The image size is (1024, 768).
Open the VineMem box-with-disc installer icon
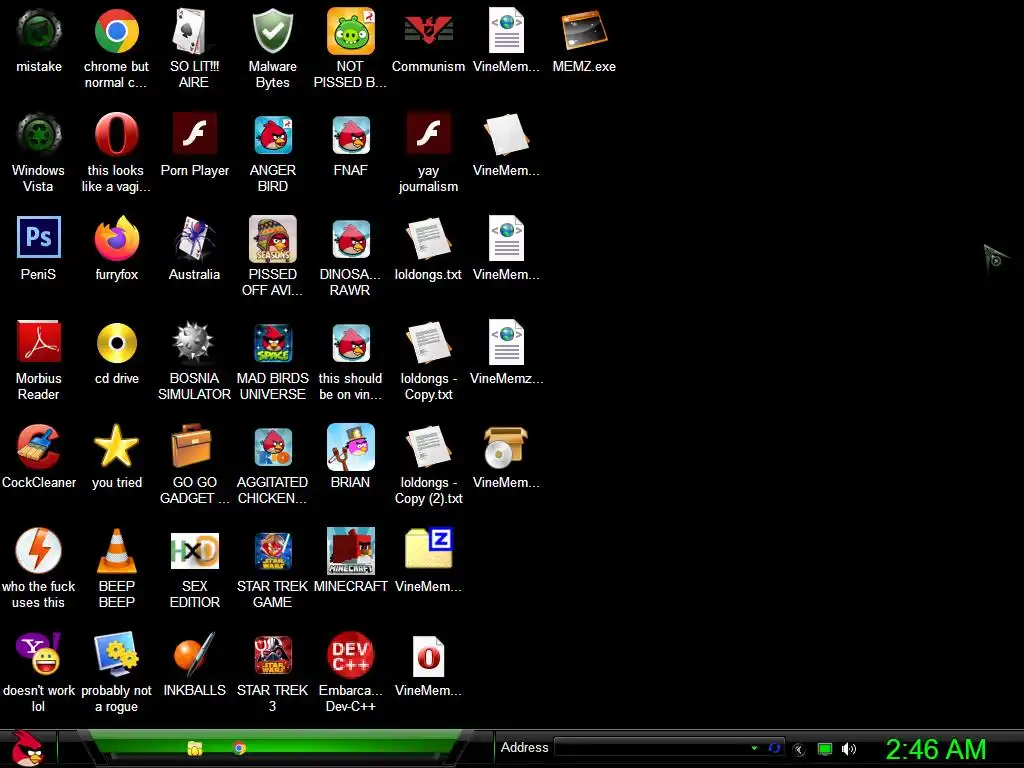[505, 447]
